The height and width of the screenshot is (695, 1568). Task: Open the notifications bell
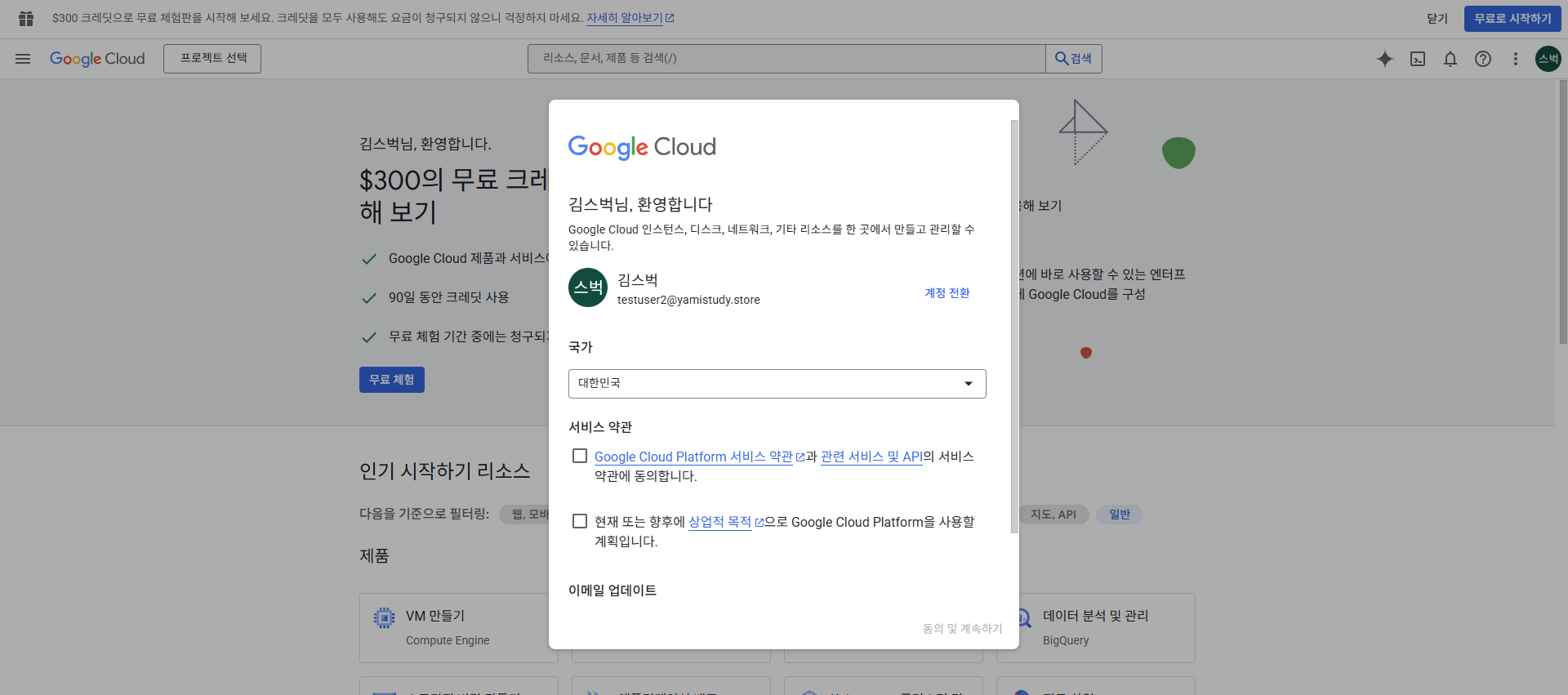pos(1450,59)
